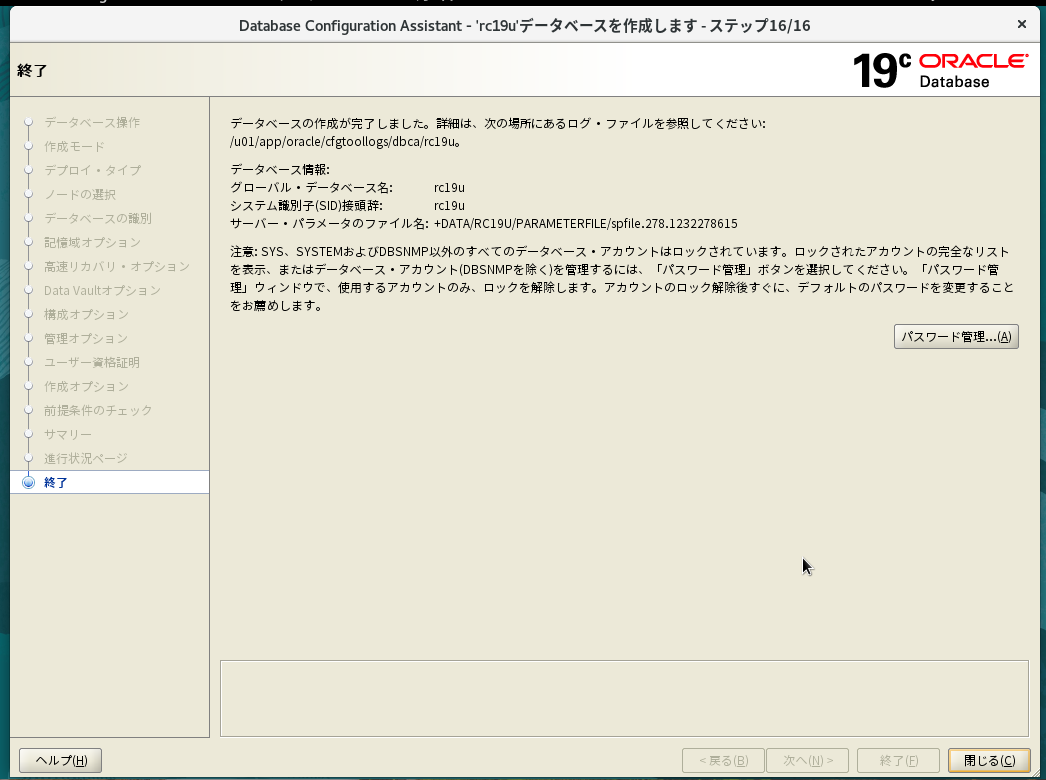The height and width of the screenshot is (780, 1046).
Task: Click the システム識別子(SID)接頭辞 value rc19u
Action: pyautogui.click(x=449, y=206)
